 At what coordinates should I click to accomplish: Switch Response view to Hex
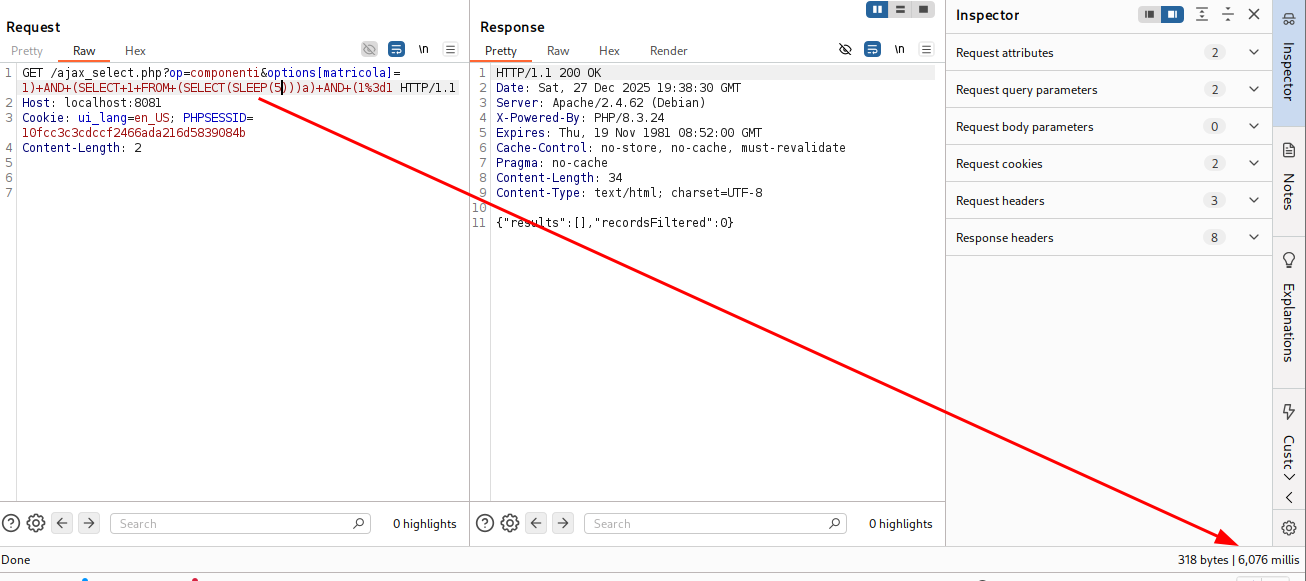pos(609,51)
